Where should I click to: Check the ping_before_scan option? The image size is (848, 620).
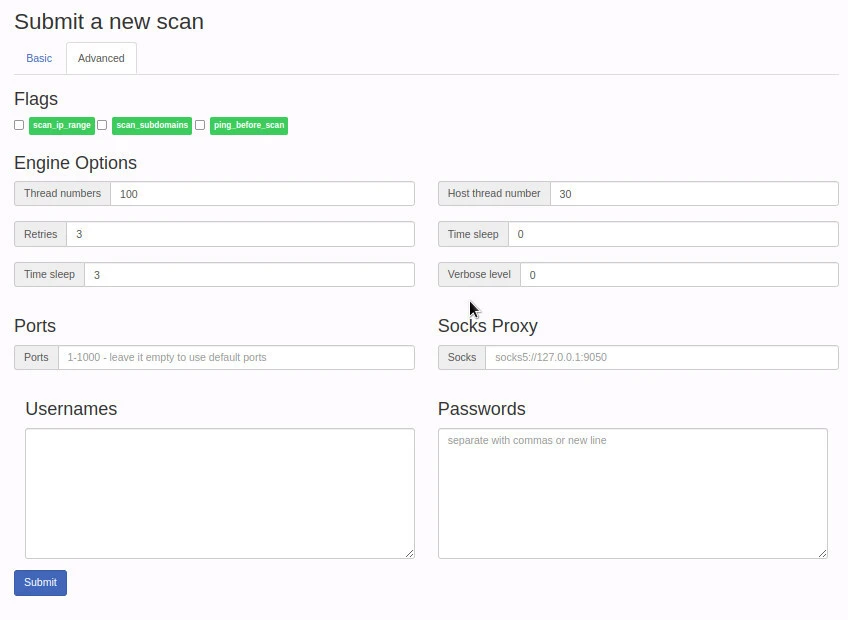point(200,125)
